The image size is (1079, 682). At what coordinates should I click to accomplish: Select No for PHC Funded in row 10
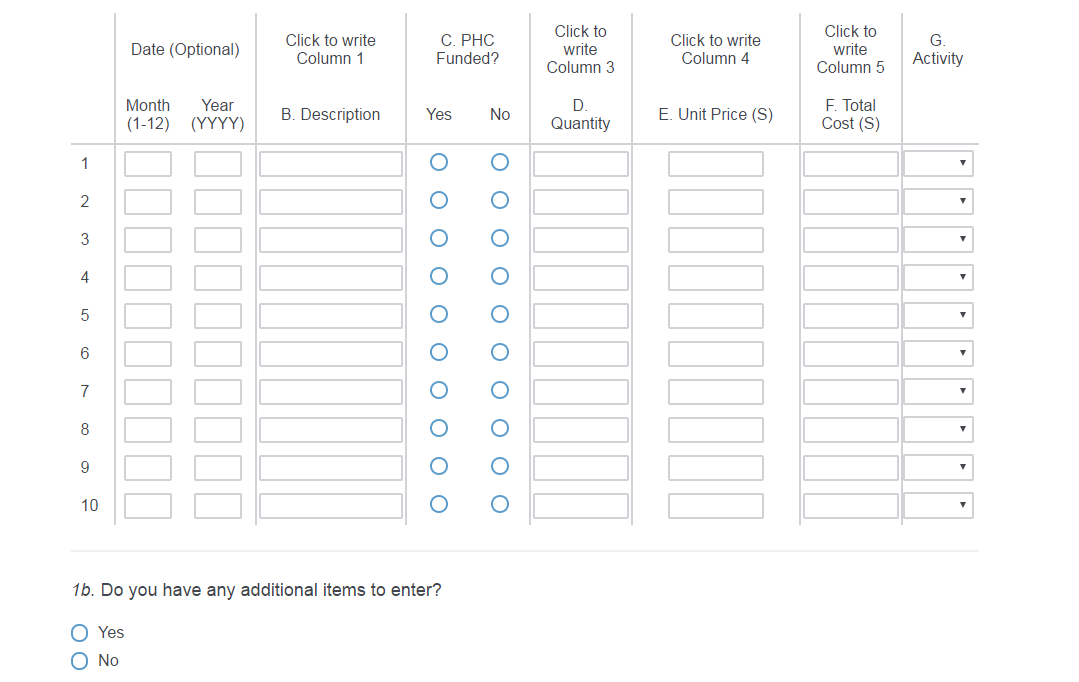coord(500,504)
